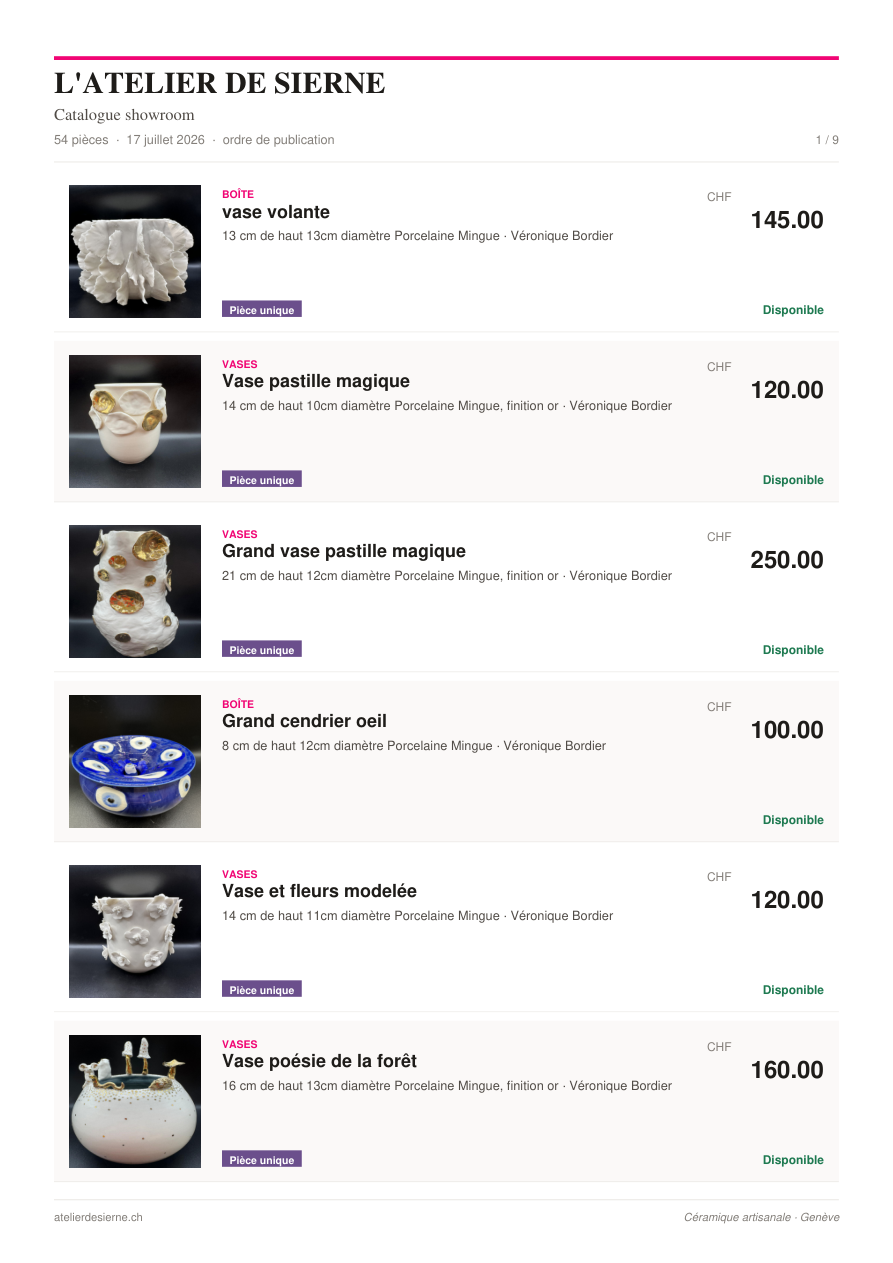
Task: Click VASES label above Vase et fleurs modelée
Action: click(x=240, y=874)
